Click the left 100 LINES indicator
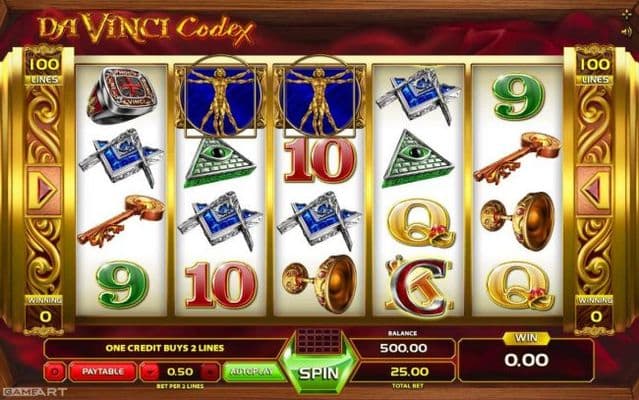639x400 pixels. point(44,69)
